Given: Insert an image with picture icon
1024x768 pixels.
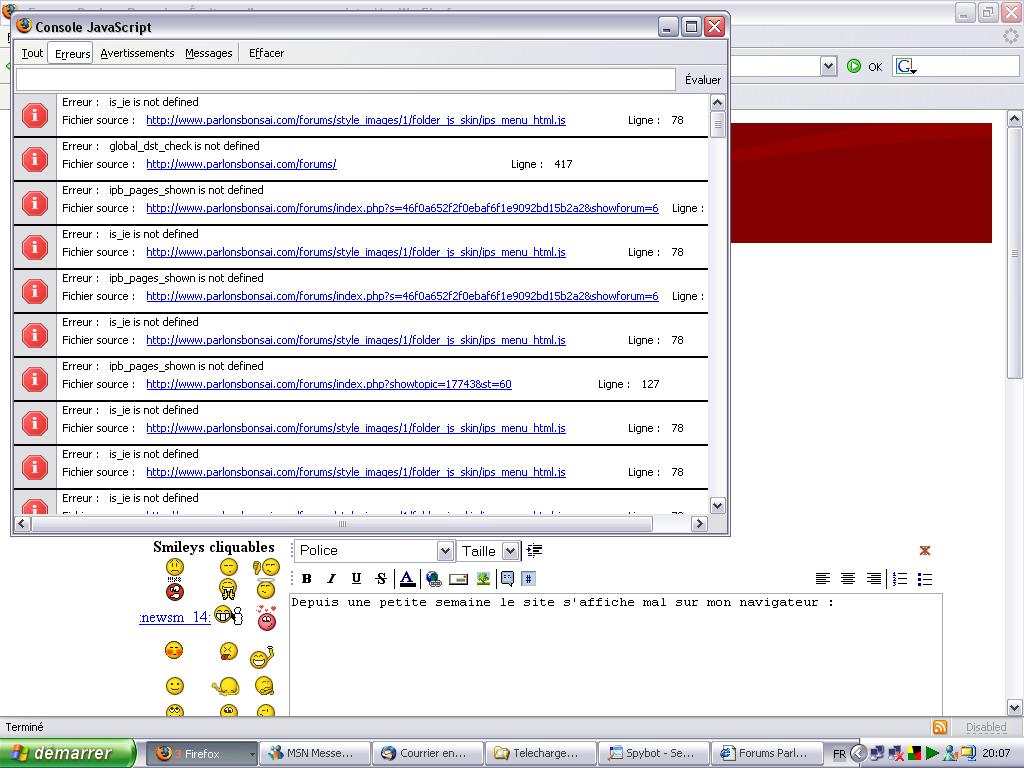Looking at the screenshot, I should click(483, 578).
